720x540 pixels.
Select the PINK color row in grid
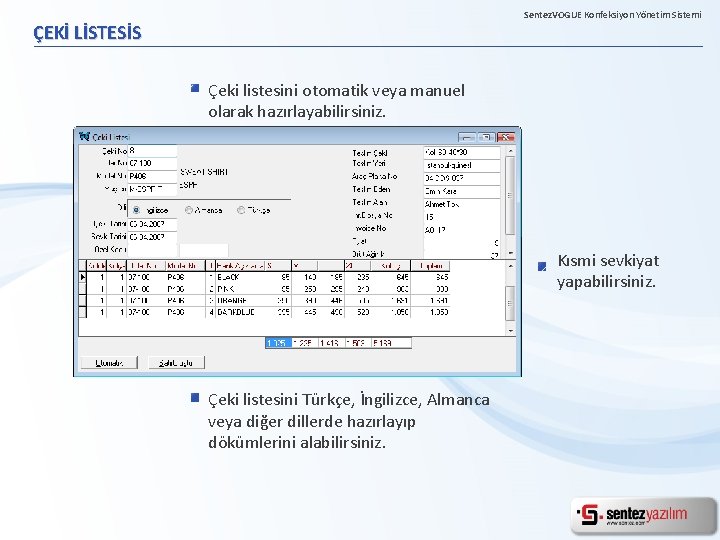click(264, 289)
